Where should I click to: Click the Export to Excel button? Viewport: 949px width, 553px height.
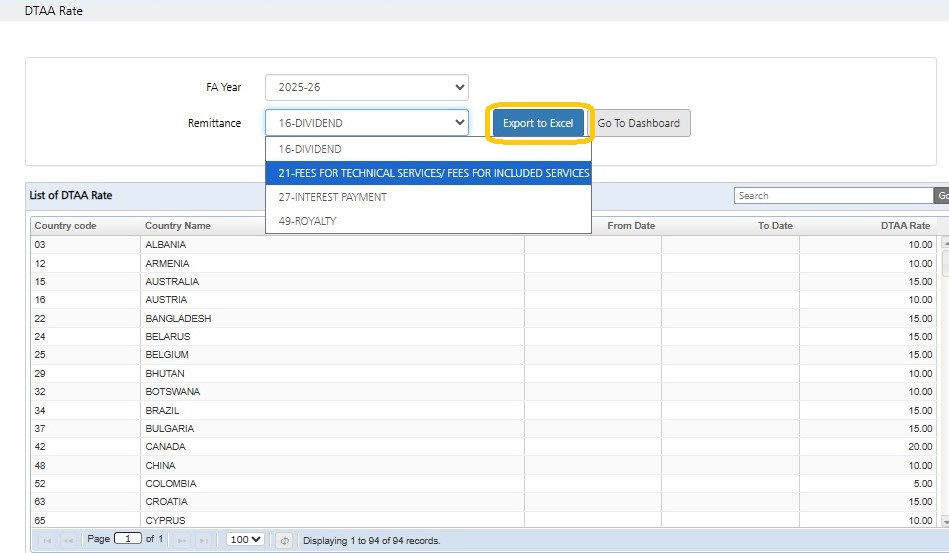(538, 123)
